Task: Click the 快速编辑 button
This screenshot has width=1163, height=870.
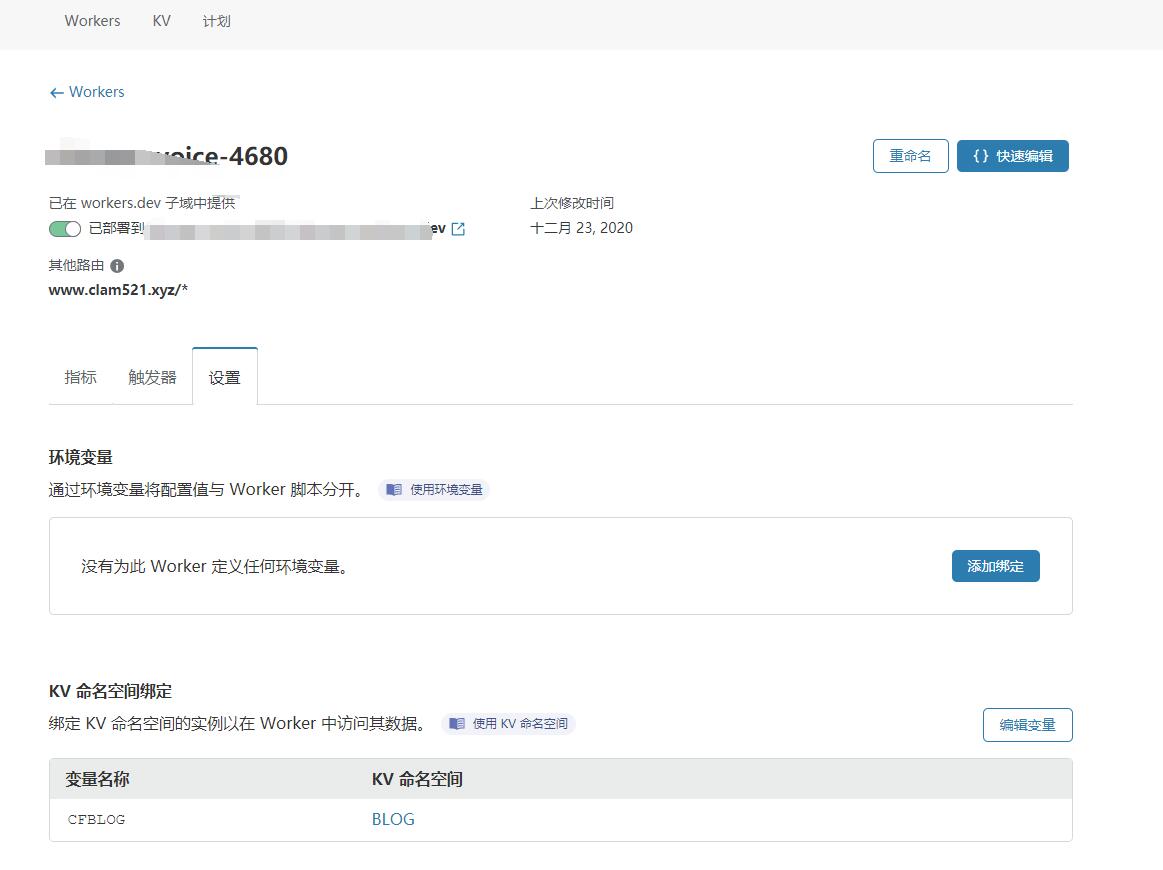Action: point(1012,156)
